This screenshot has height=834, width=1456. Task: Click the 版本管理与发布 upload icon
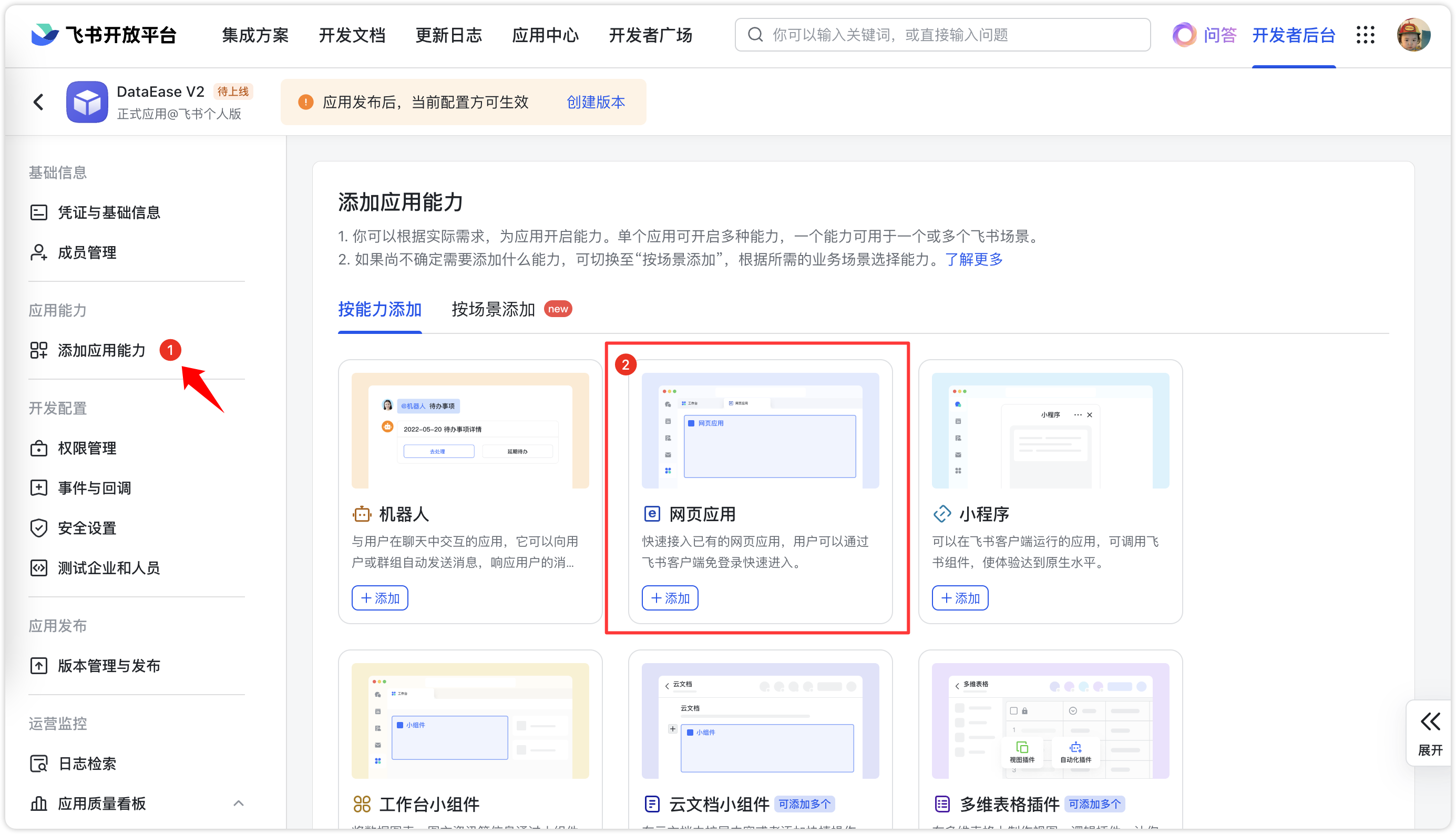pos(38,666)
